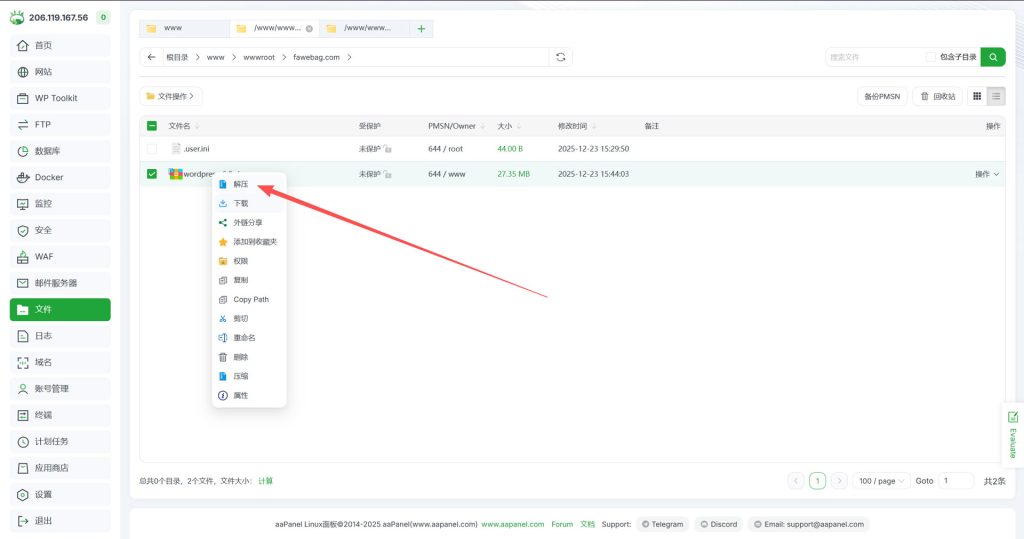
Task: Expand the 文件操作 dropdown
Action: point(171,96)
